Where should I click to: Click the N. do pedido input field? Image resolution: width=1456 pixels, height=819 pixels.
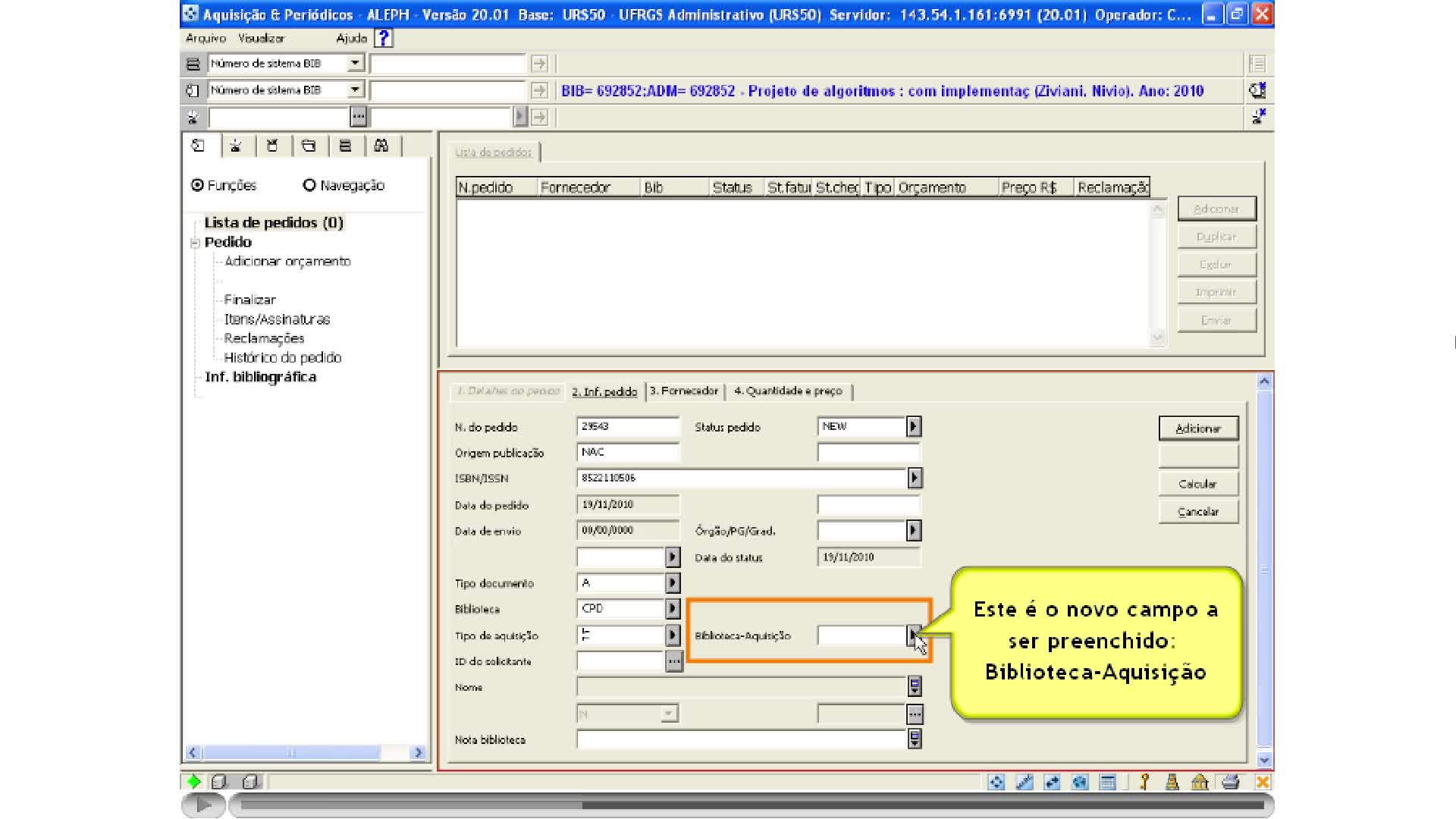point(628,426)
